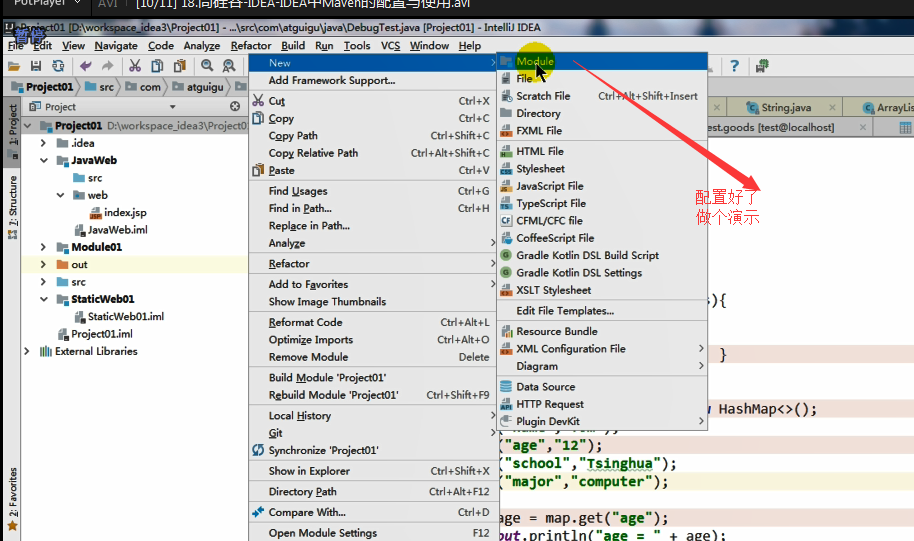914x541 pixels.
Task: Click Show in Explorer entry
Action: pos(372,471)
